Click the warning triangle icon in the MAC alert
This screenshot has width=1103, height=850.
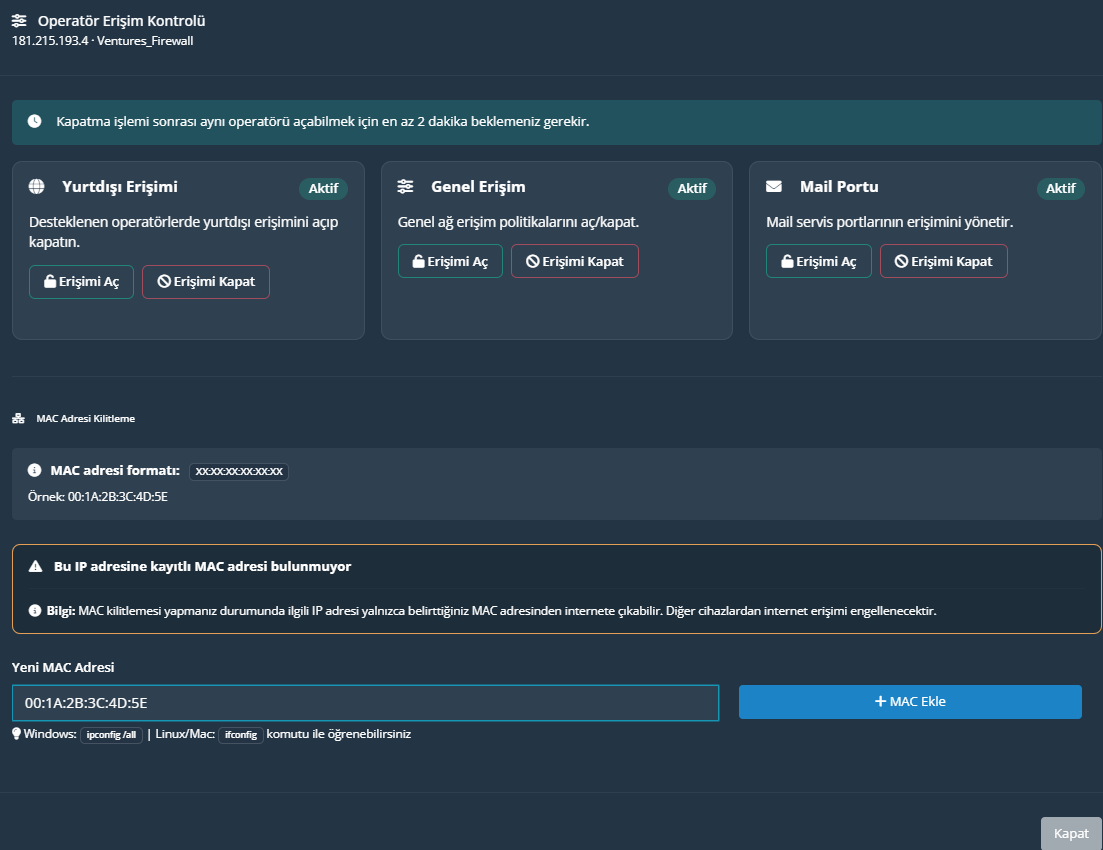click(x=35, y=566)
